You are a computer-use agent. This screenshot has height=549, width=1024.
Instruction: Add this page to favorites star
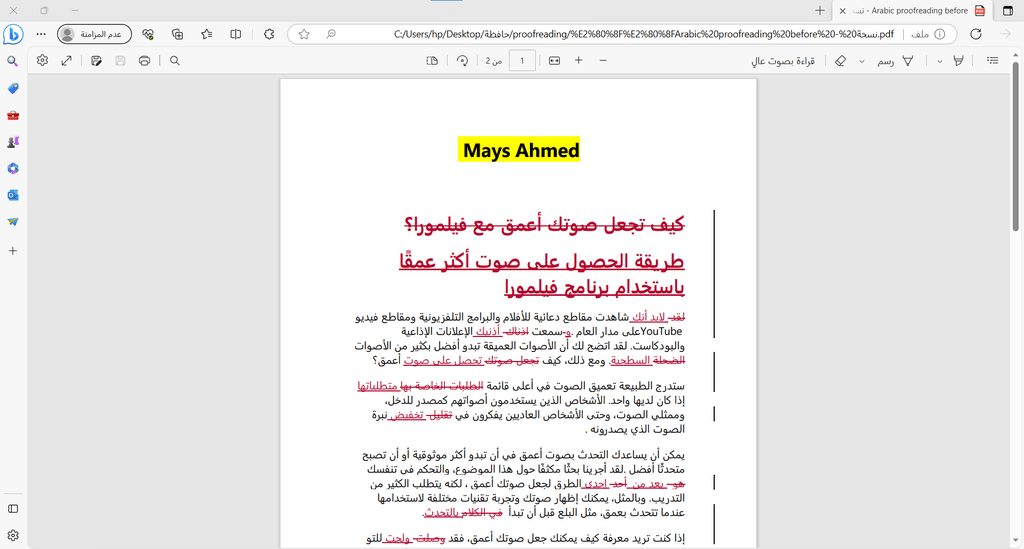pos(304,34)
